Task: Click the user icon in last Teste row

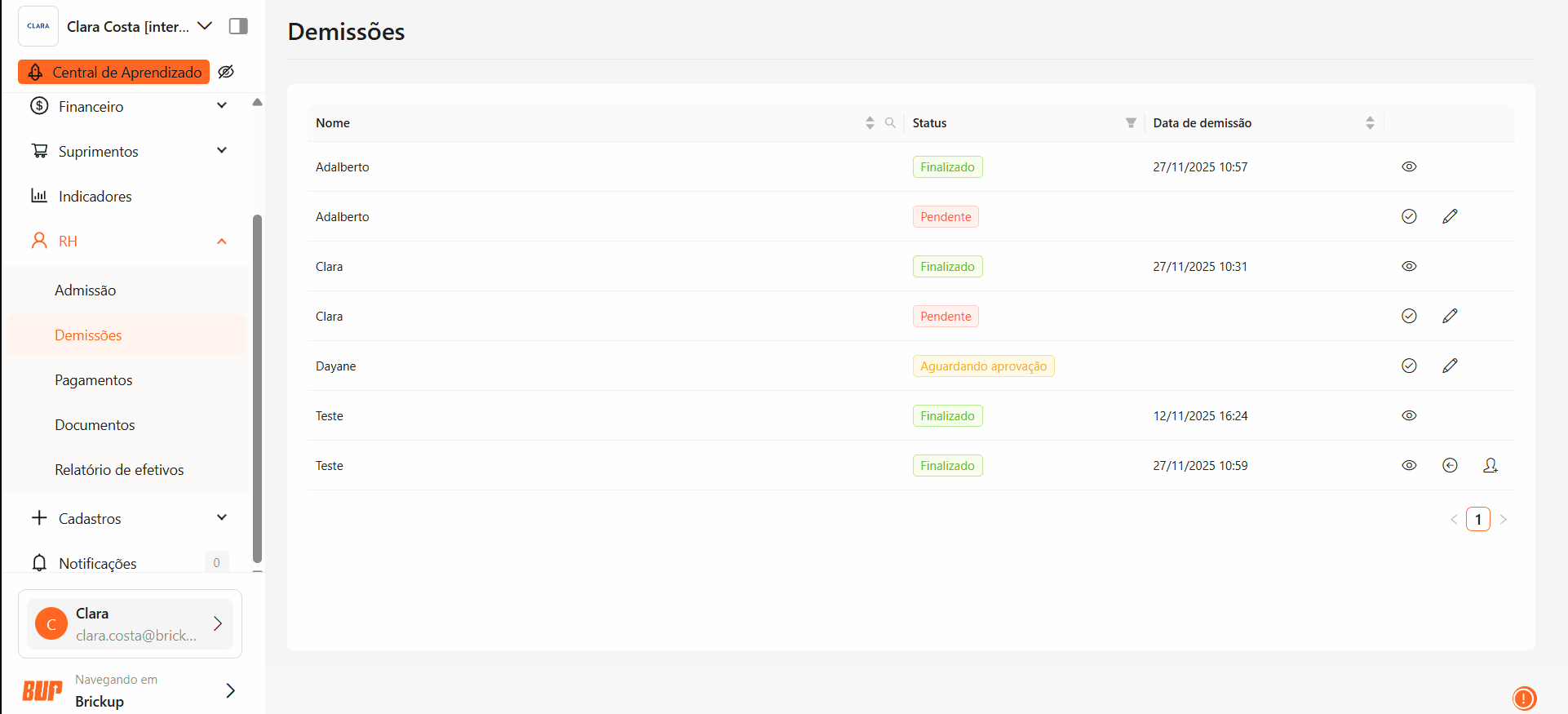Action: (x=1490, y=465)
